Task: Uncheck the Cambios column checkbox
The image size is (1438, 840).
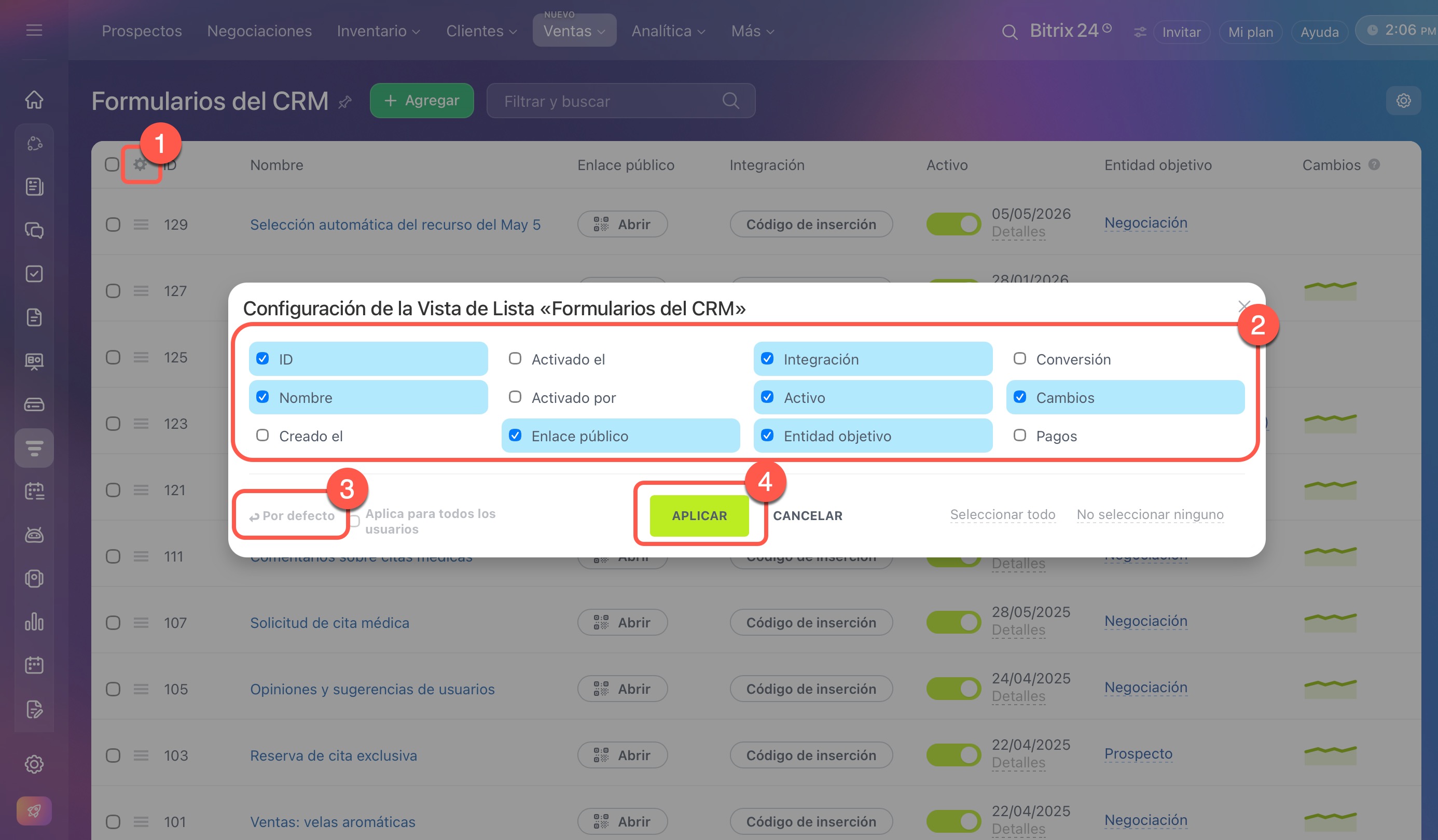Action: (x=1020, y=397)
